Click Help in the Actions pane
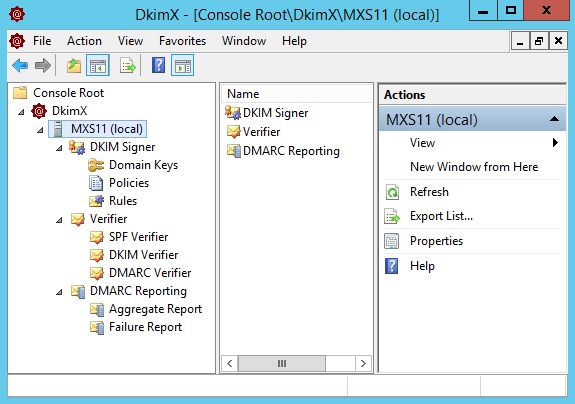575x404 pixels. click(422, 266)
